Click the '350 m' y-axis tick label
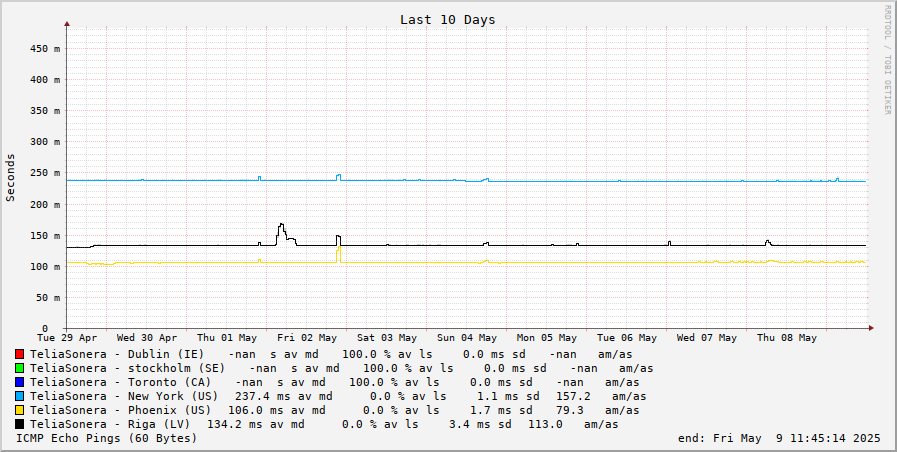Screen dimensions: 897x452 point(45,111)
